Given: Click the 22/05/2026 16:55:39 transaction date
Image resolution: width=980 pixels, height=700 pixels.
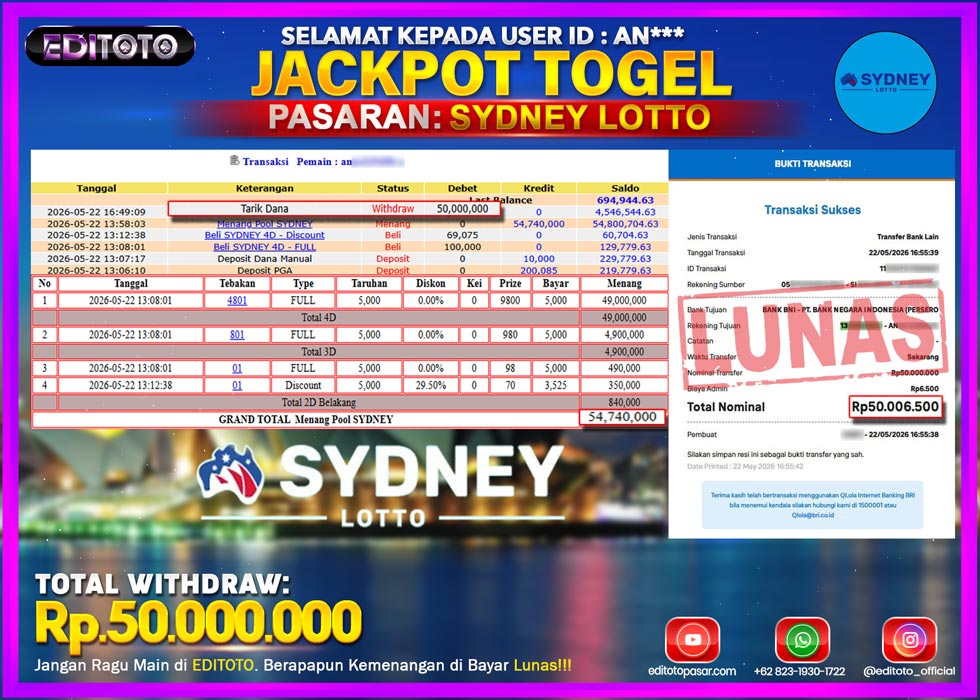Looking at the screenshot, I should click(903, 253).
